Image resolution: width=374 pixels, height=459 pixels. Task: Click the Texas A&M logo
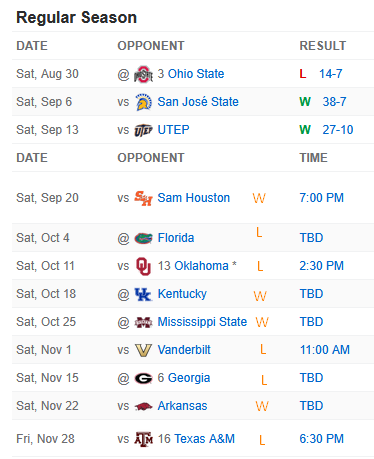tap(143, 439)
